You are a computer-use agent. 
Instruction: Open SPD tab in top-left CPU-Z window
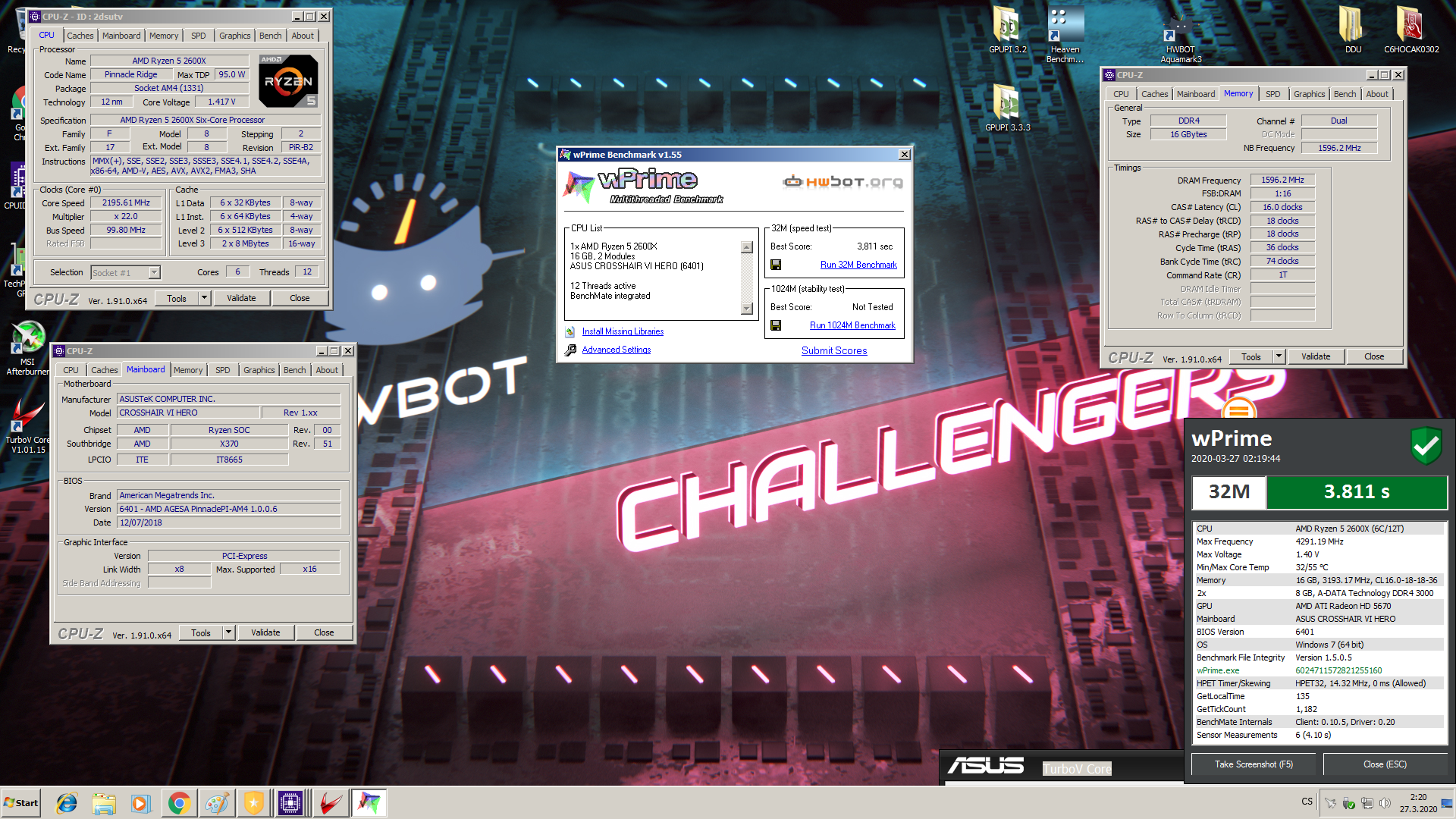tap(199, 36)
